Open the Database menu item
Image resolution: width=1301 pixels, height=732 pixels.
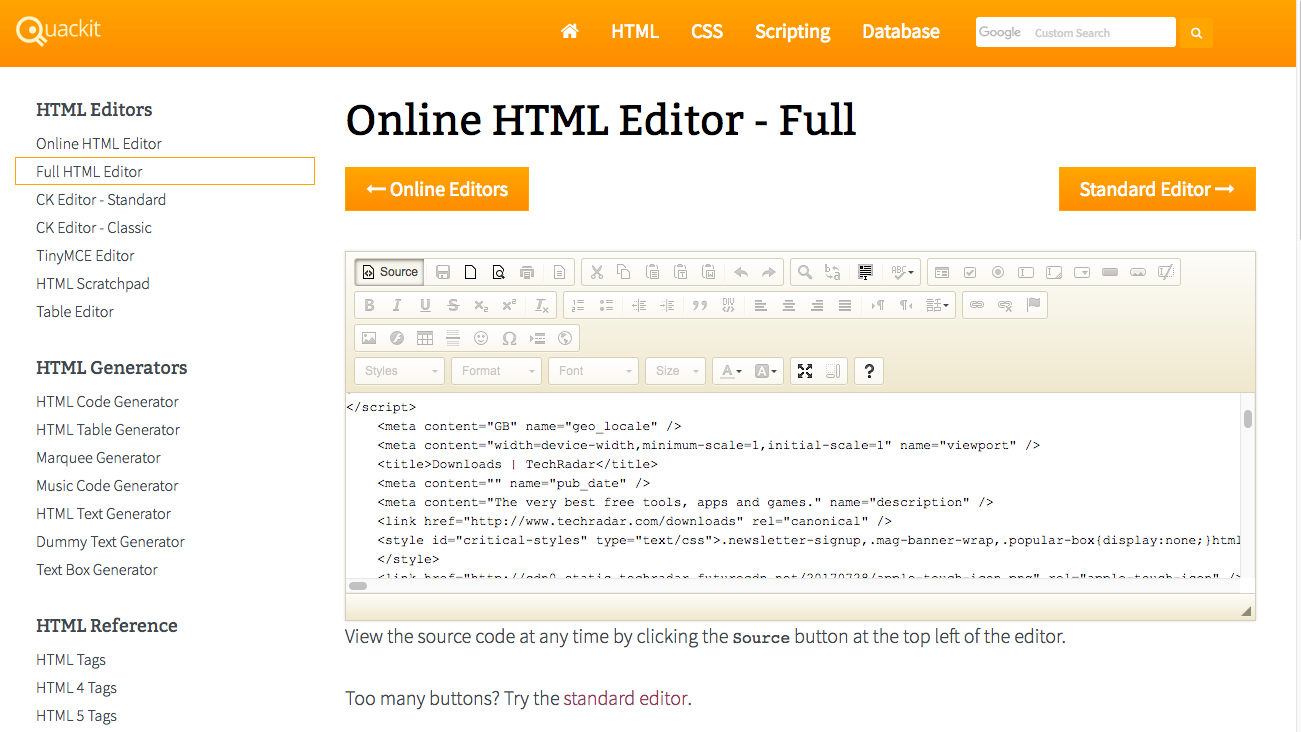[899, 31]
